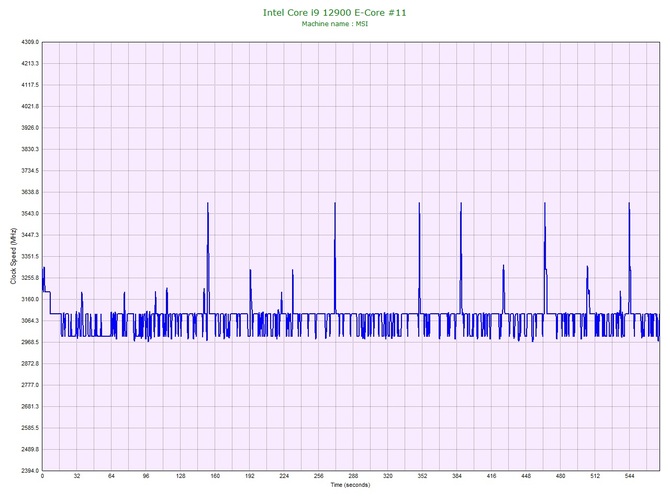Select the 3543.0 y-axis value

(30, 214)
